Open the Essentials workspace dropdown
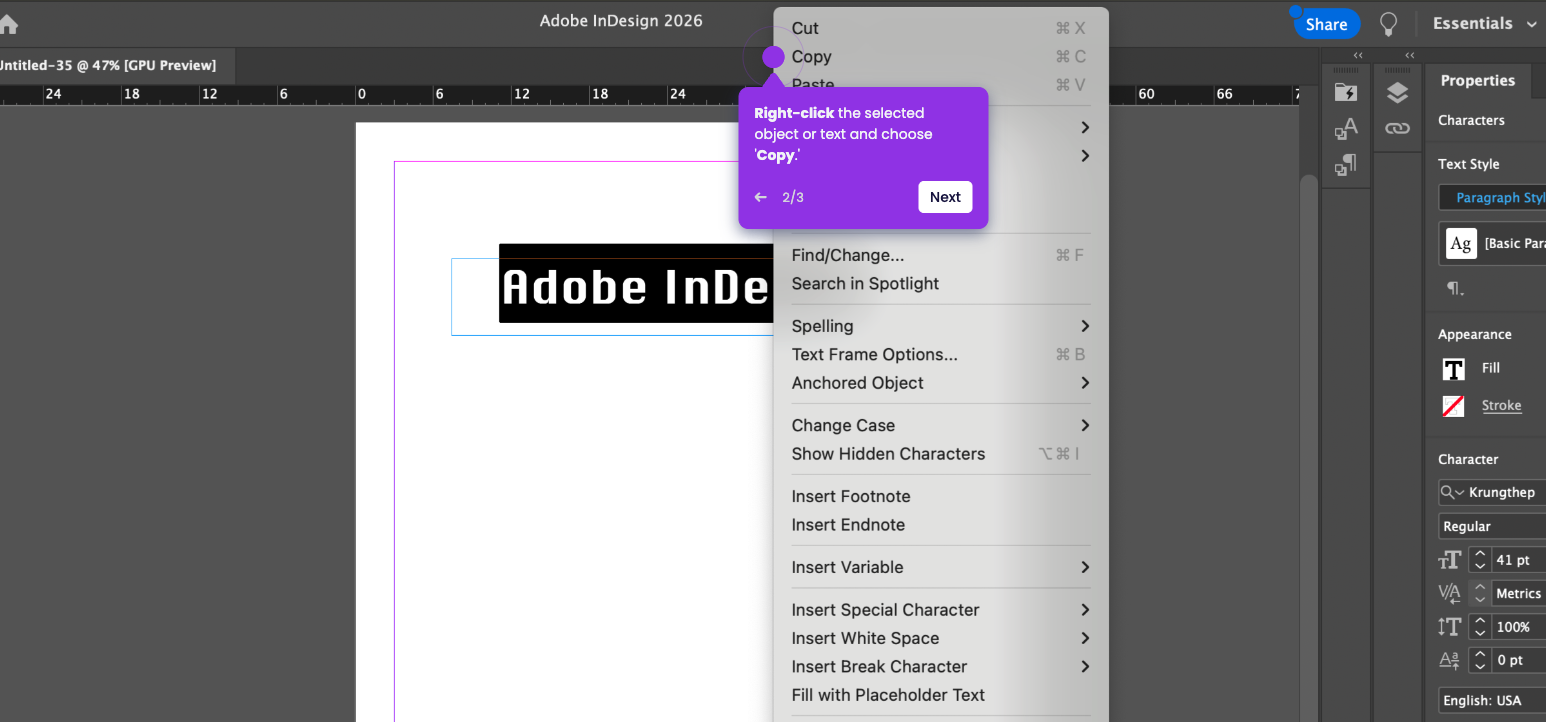 pos(1484,23)
